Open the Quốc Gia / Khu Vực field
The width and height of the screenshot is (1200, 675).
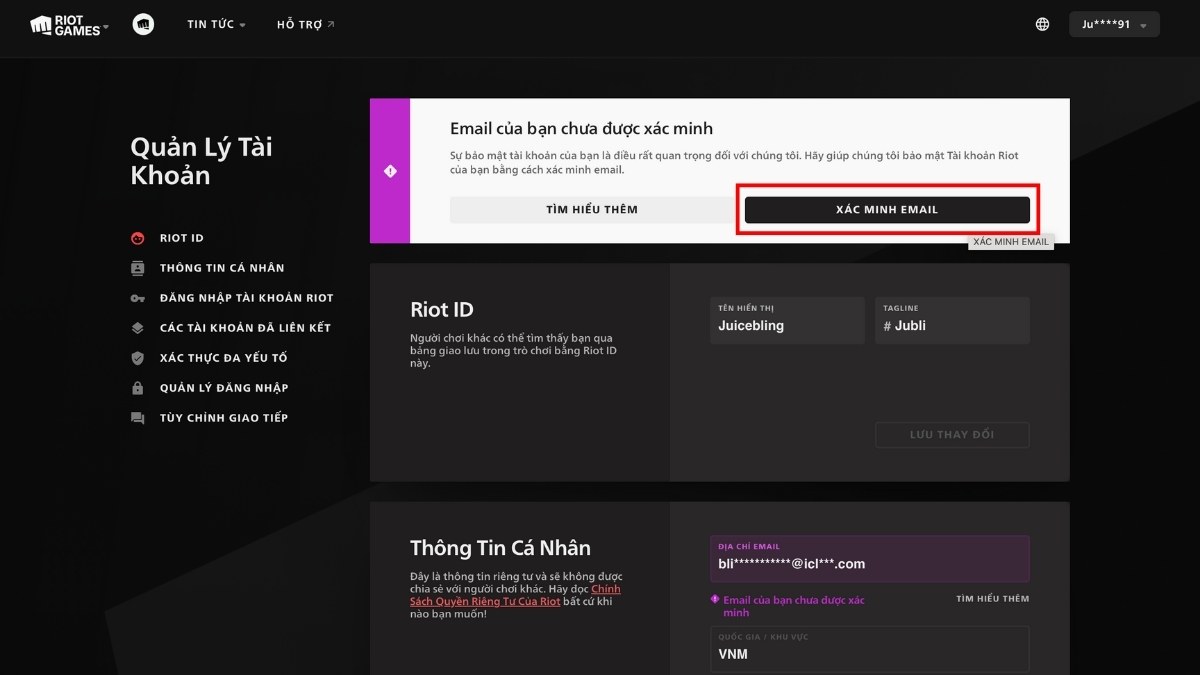pos(869,649)
